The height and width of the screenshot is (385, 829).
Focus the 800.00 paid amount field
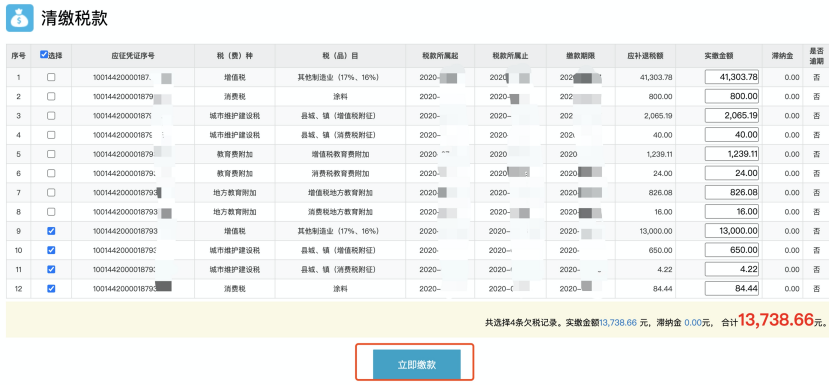pyautogui.click(x=732, y=96)
